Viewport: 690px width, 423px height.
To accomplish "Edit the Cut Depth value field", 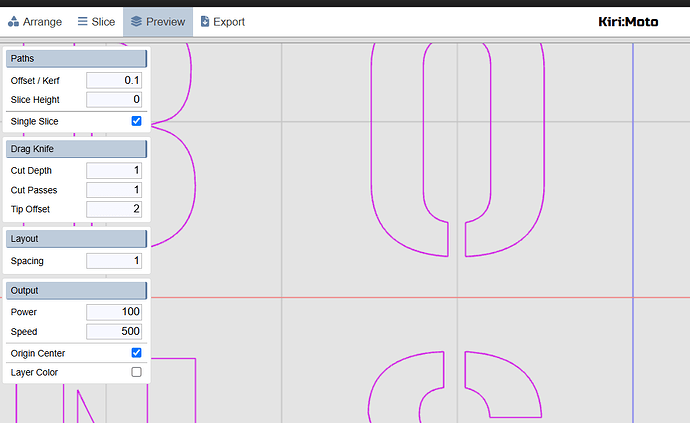I will (x=114, y=170).
